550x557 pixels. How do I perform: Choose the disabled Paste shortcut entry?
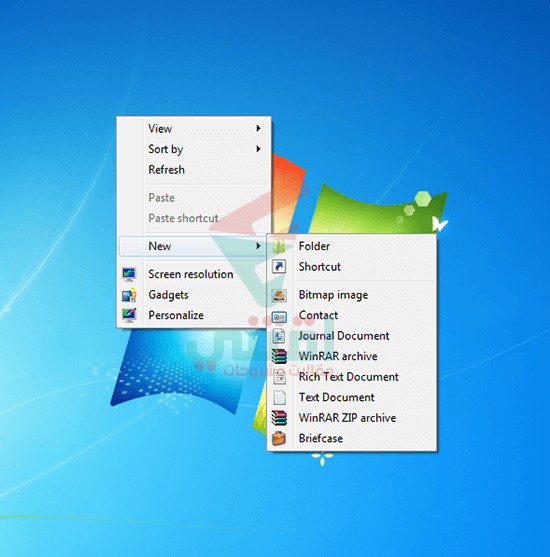[194, 218]
